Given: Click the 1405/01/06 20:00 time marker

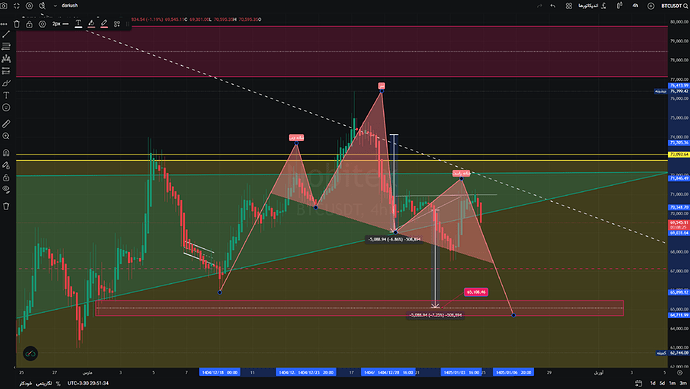Looking at the screenshot, I should (x=514, y=372).
